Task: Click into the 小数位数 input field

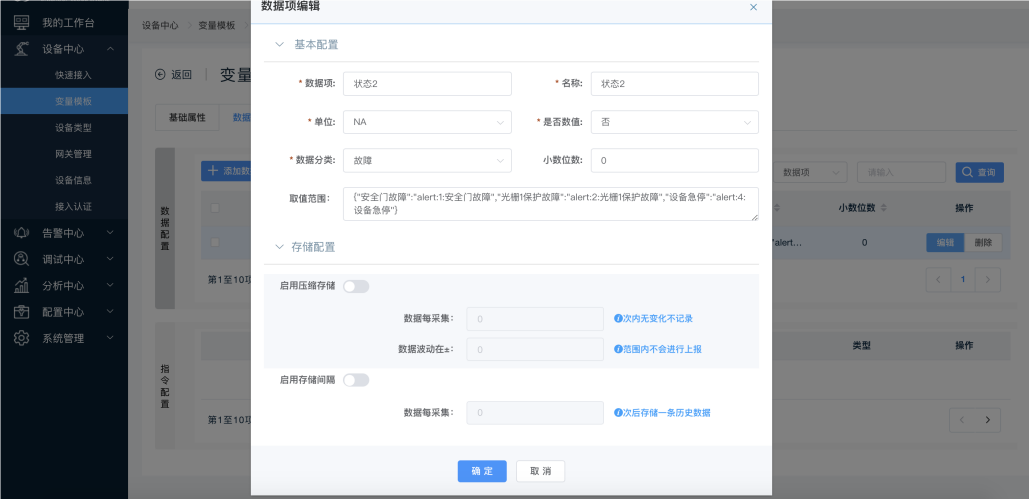Action: click(674, 160)
